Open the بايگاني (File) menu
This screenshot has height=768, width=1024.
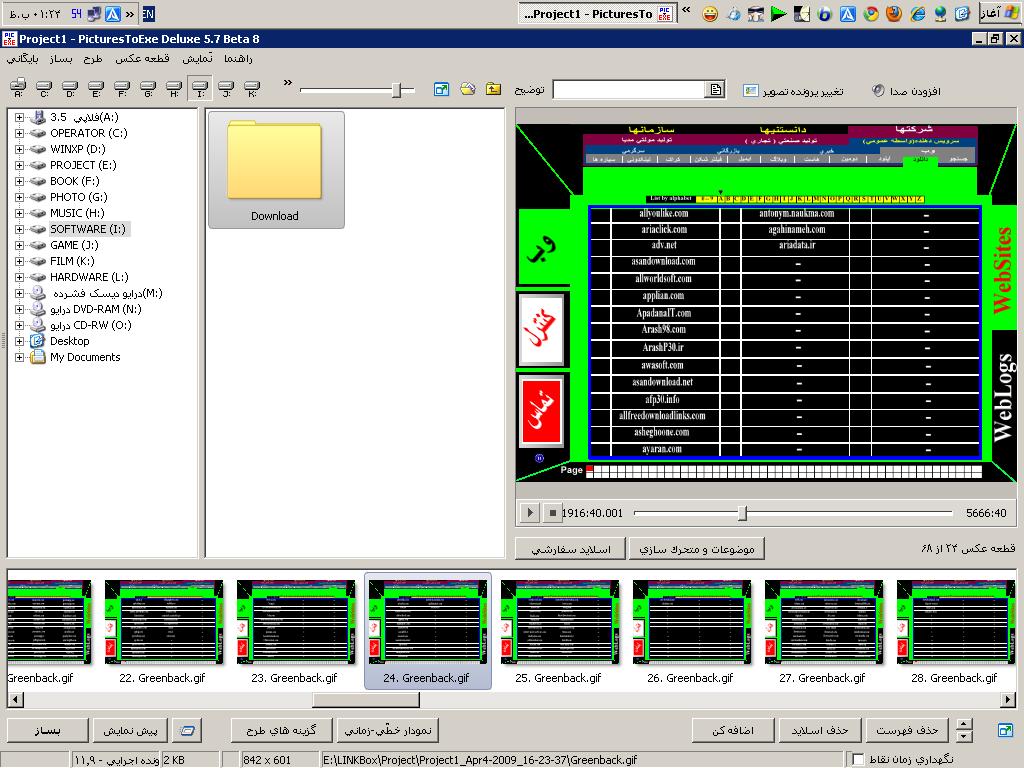22,59
